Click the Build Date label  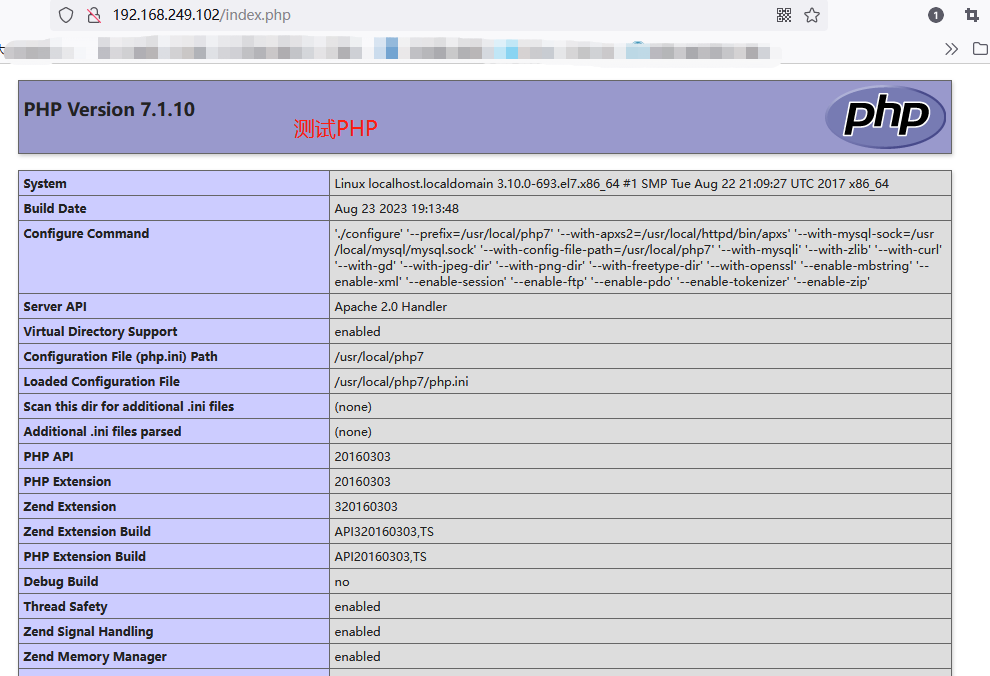[55, 208]
